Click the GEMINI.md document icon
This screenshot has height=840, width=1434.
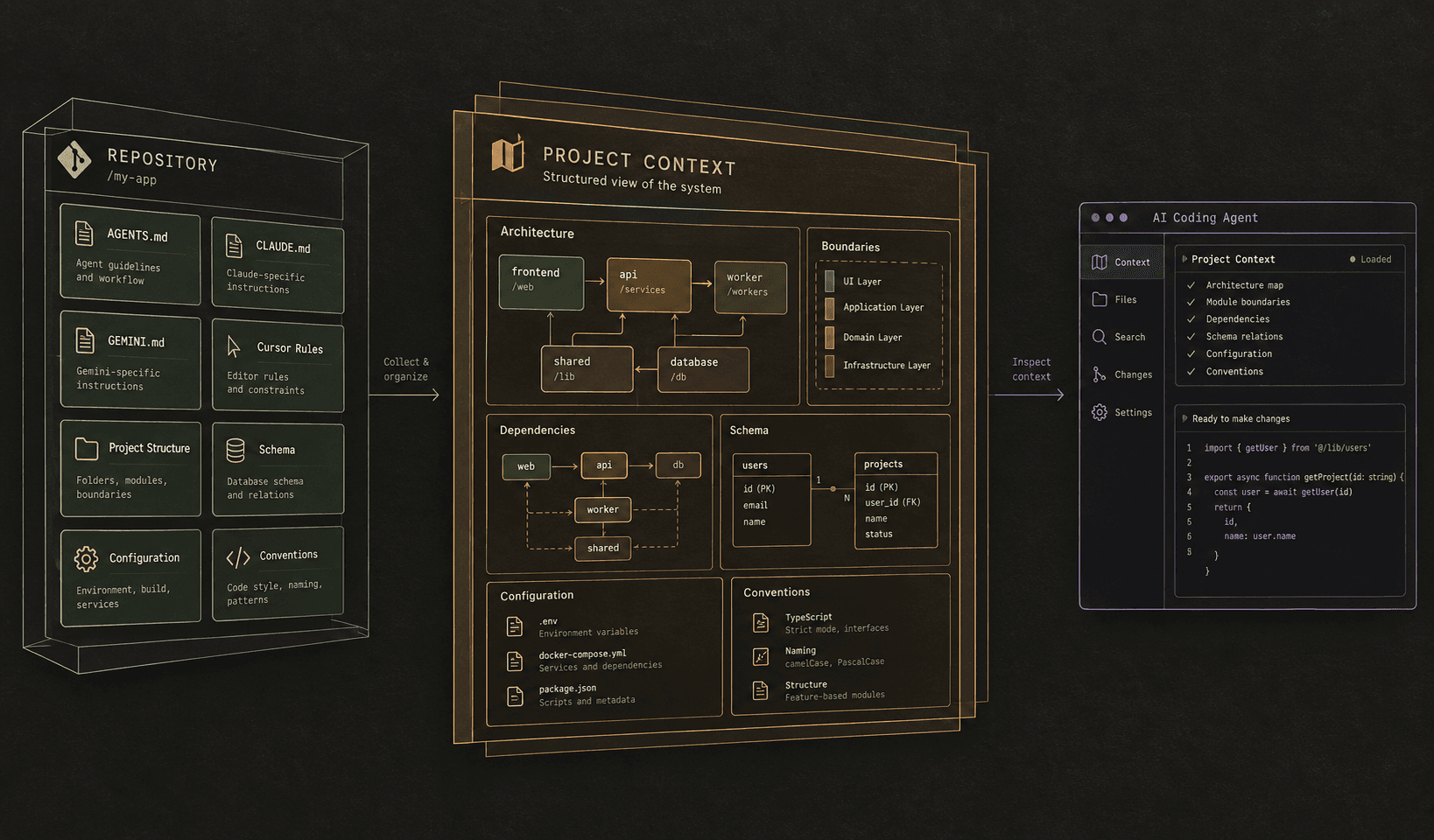click(x=85, y=339)
